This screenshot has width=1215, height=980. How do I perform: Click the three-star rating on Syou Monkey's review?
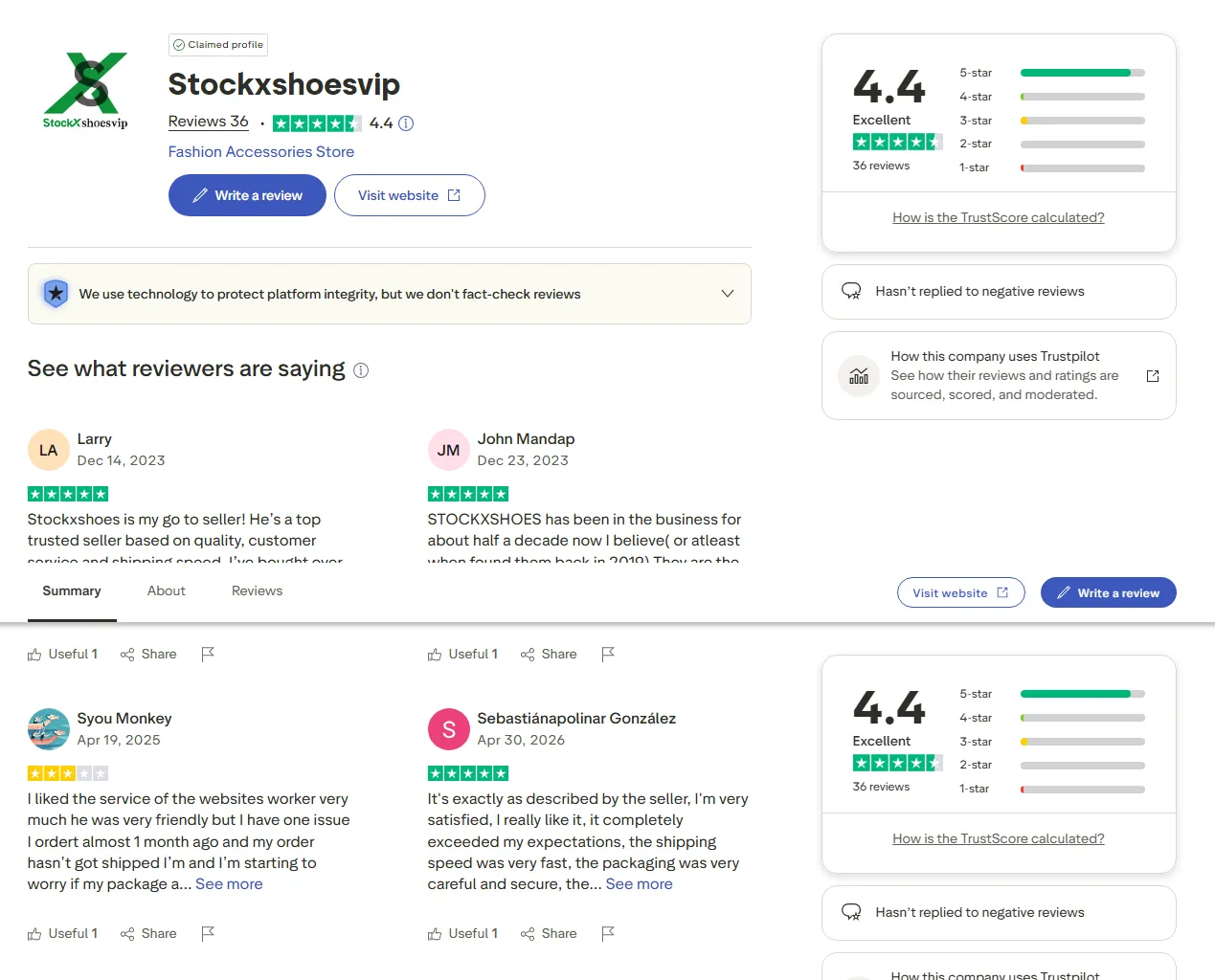pos(68,773)
